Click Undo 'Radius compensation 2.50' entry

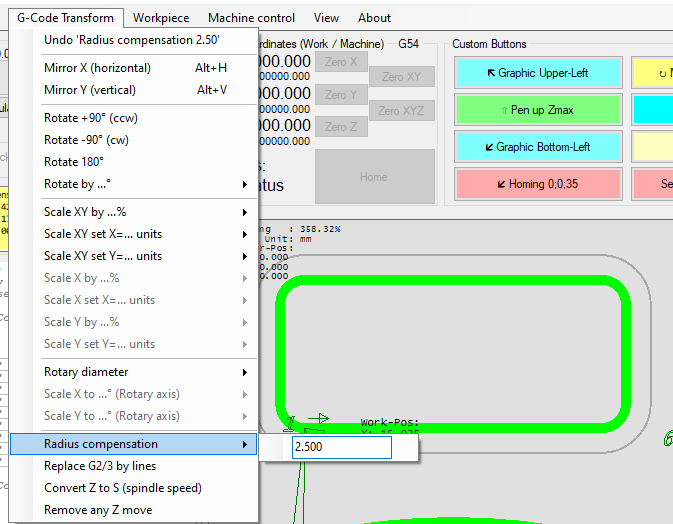131,40
